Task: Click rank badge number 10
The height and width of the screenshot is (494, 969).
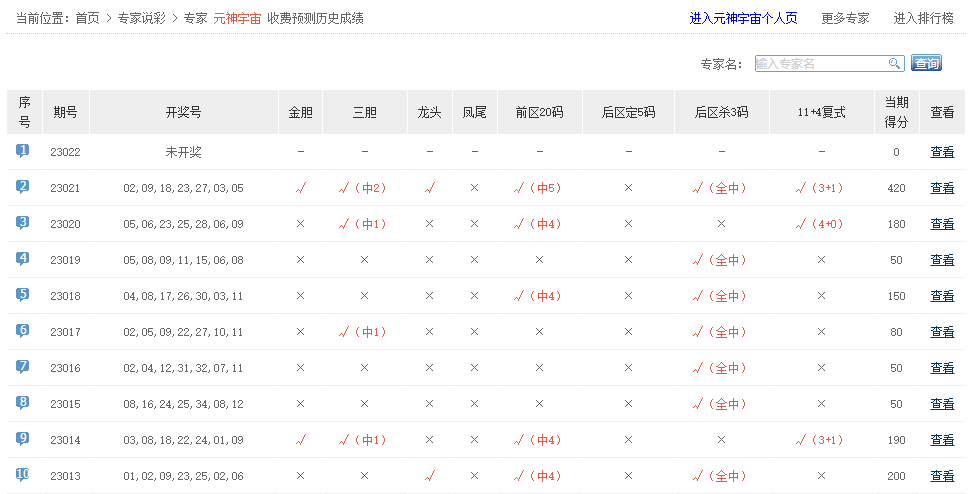Action: pos(23,475)
